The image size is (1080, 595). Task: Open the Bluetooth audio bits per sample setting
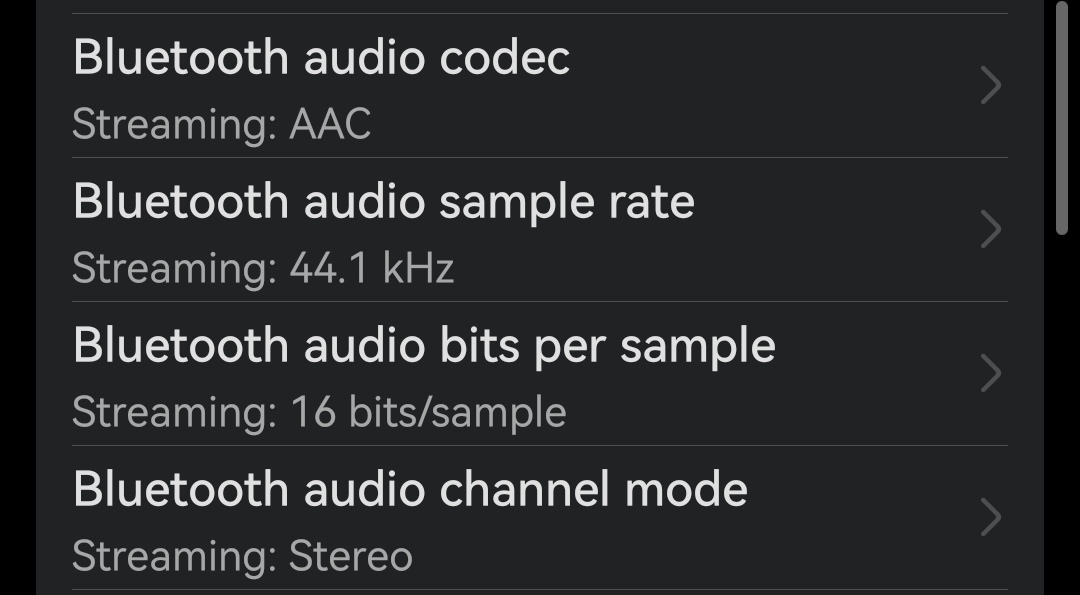point(500,375)
